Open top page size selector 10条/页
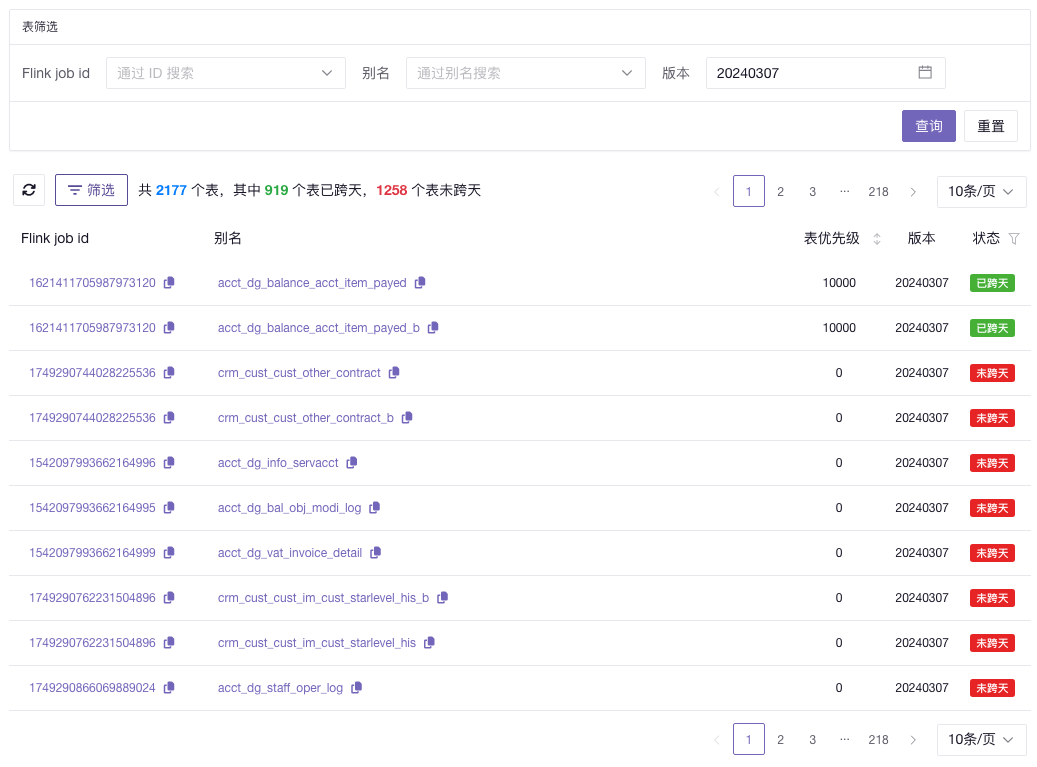The height and width of the screenshot is (767, 1037). point(981,191)
